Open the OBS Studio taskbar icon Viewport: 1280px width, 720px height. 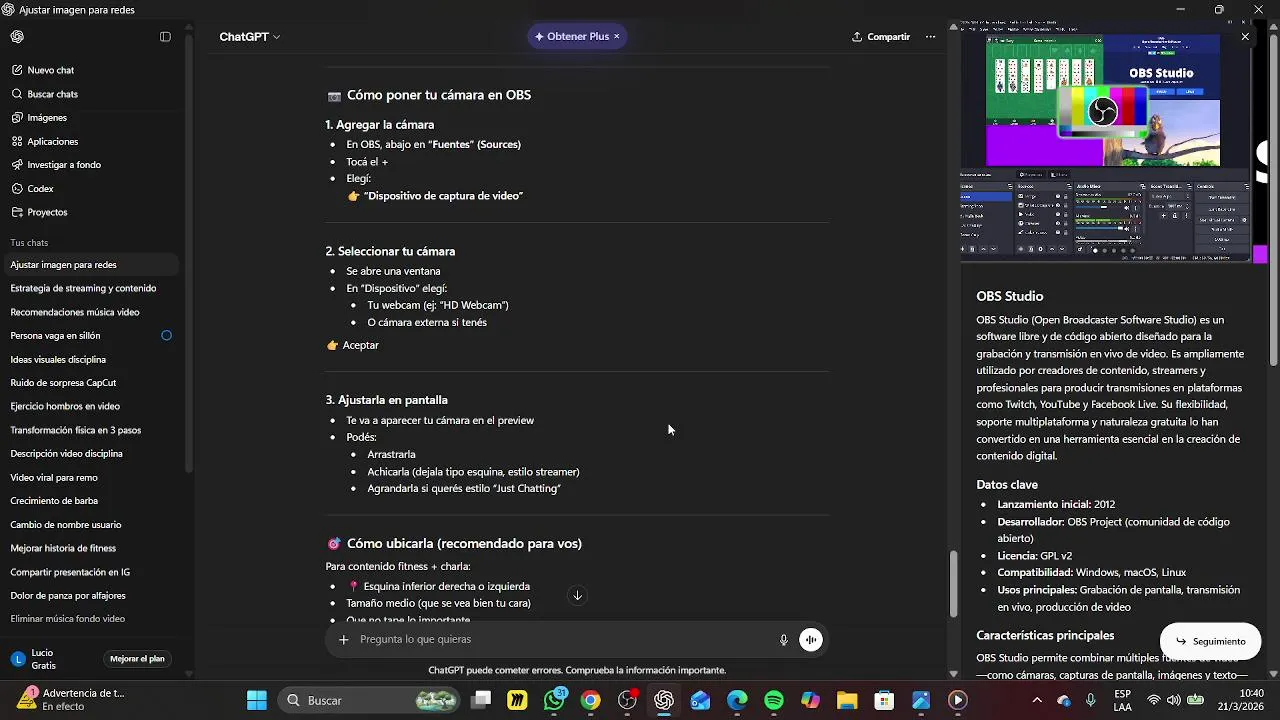628,701
